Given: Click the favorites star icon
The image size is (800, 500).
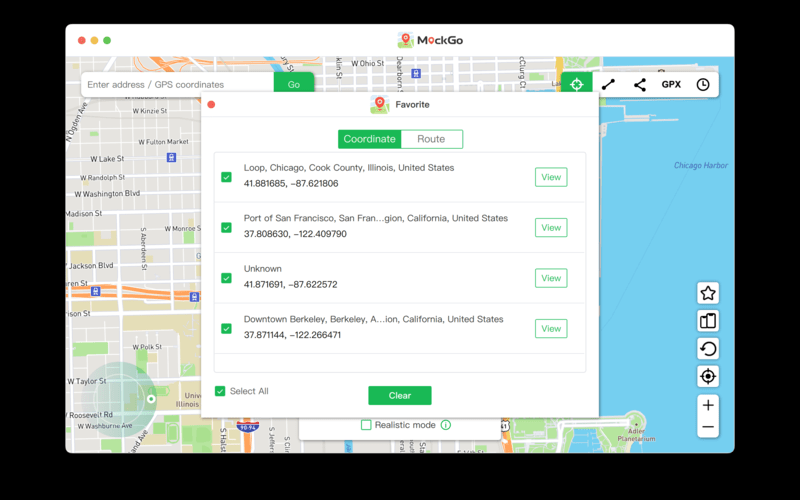Looking at the screenshot, I should click(x=708, y=293).
